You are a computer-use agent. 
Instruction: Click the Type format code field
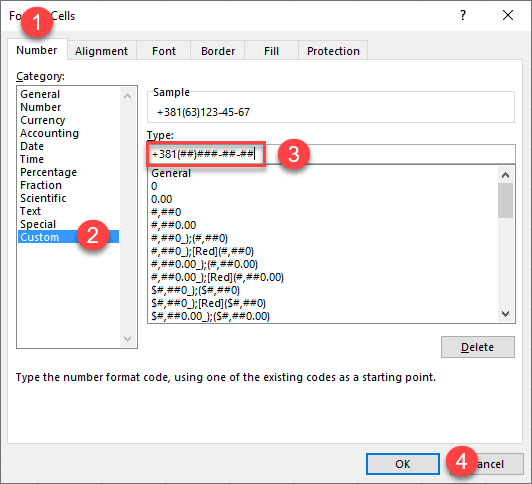331,154
